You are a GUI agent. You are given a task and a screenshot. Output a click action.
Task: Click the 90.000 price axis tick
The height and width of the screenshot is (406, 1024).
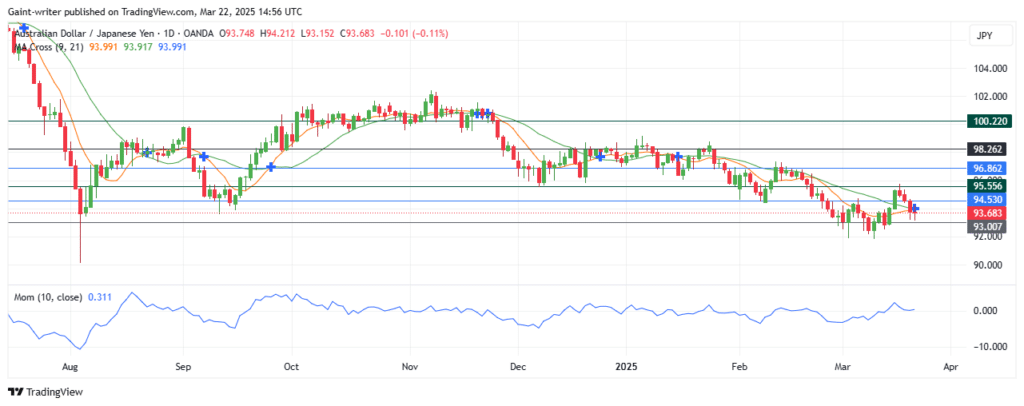990,265
